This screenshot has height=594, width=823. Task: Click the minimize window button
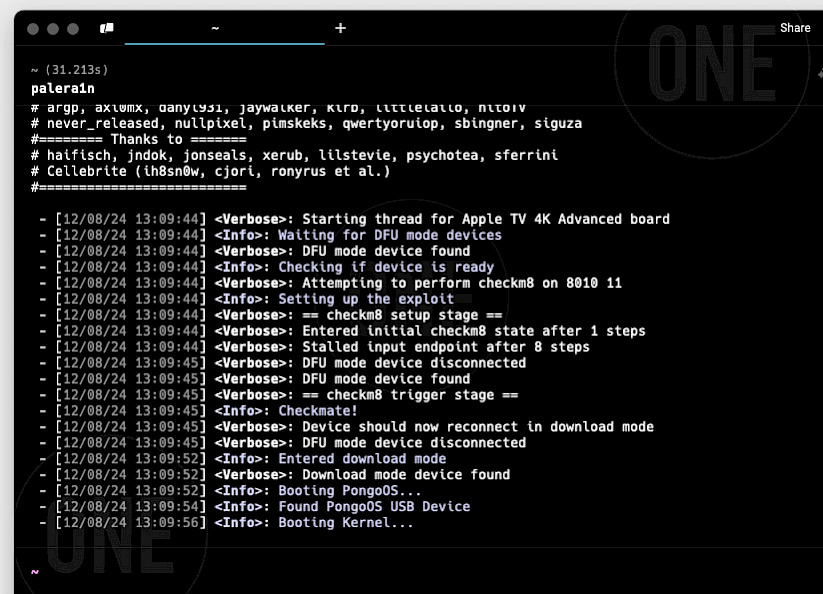point(53,29)
